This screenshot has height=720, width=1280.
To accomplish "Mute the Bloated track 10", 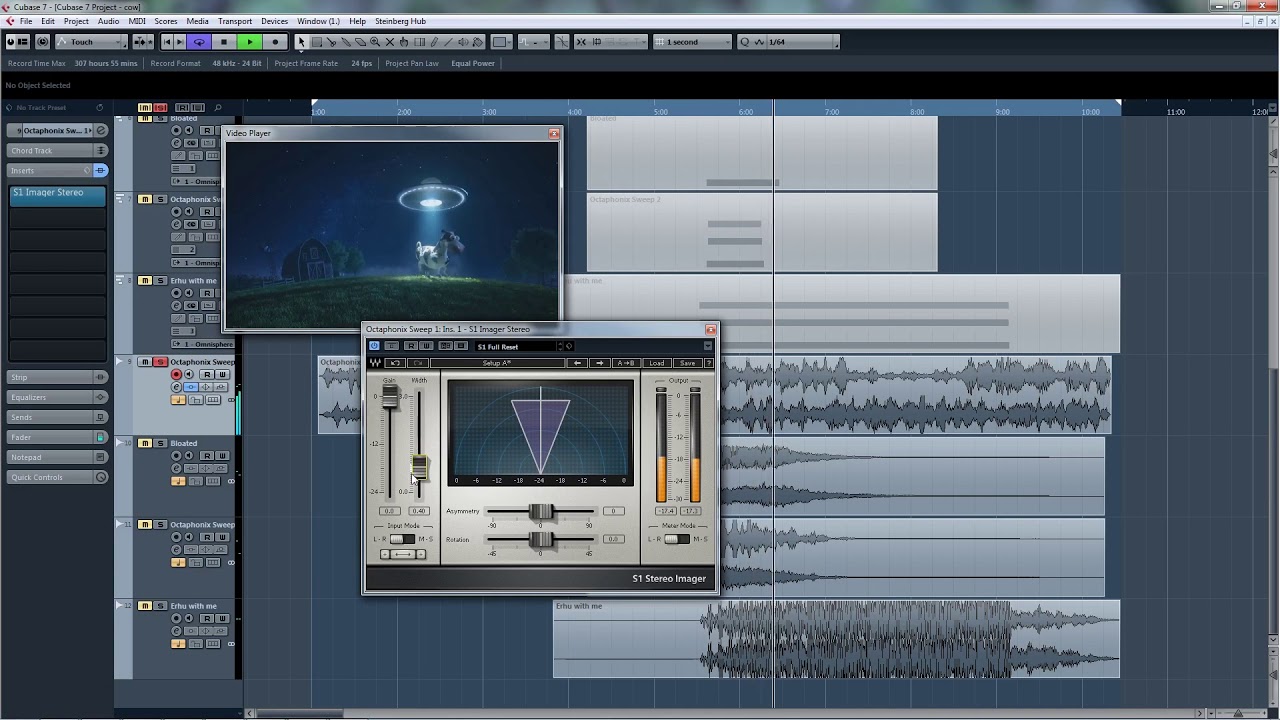I will (145, 443).
